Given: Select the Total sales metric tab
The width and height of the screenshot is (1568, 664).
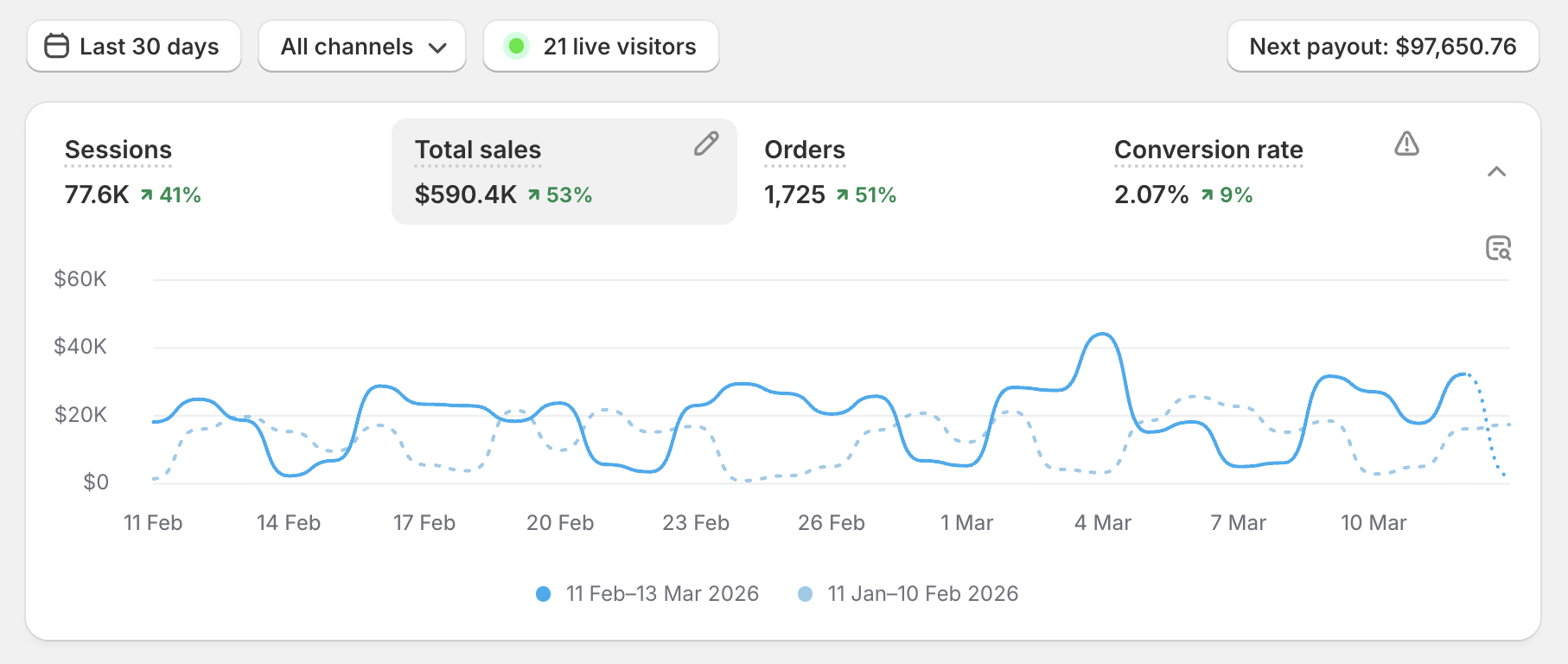Looking at the screenshot, I should [x=478, y=150].
